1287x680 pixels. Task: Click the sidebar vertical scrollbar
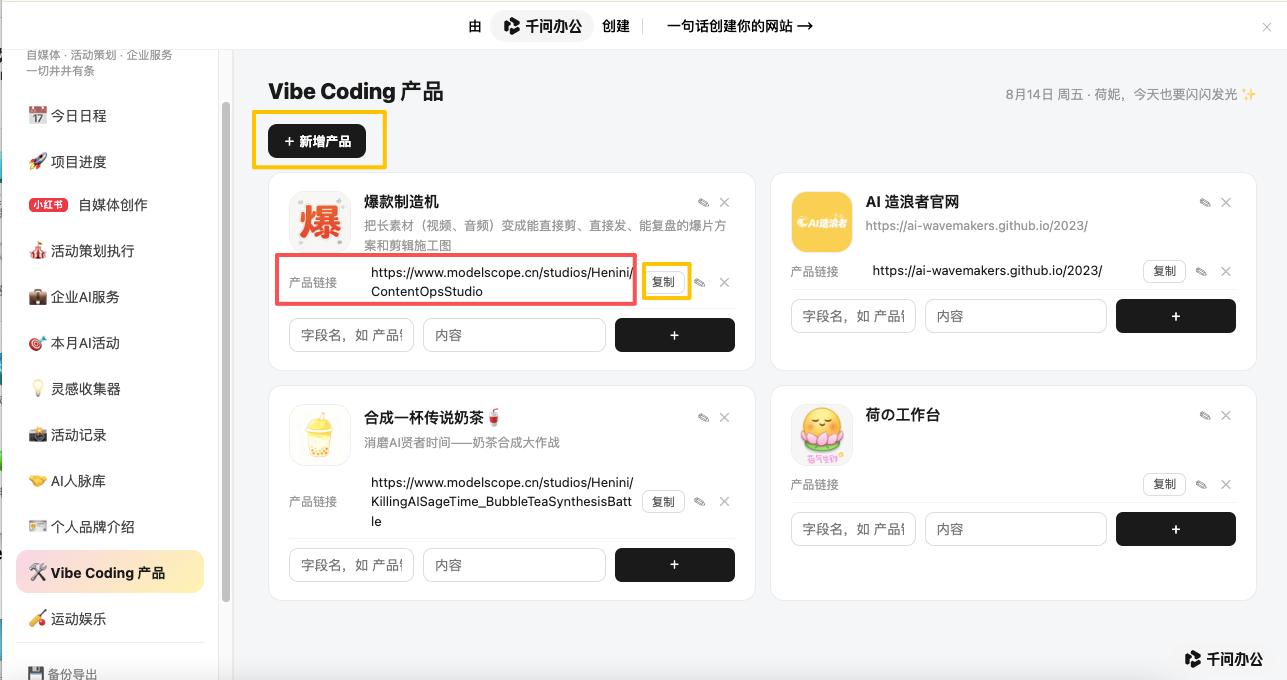click(x=225, y=350)
